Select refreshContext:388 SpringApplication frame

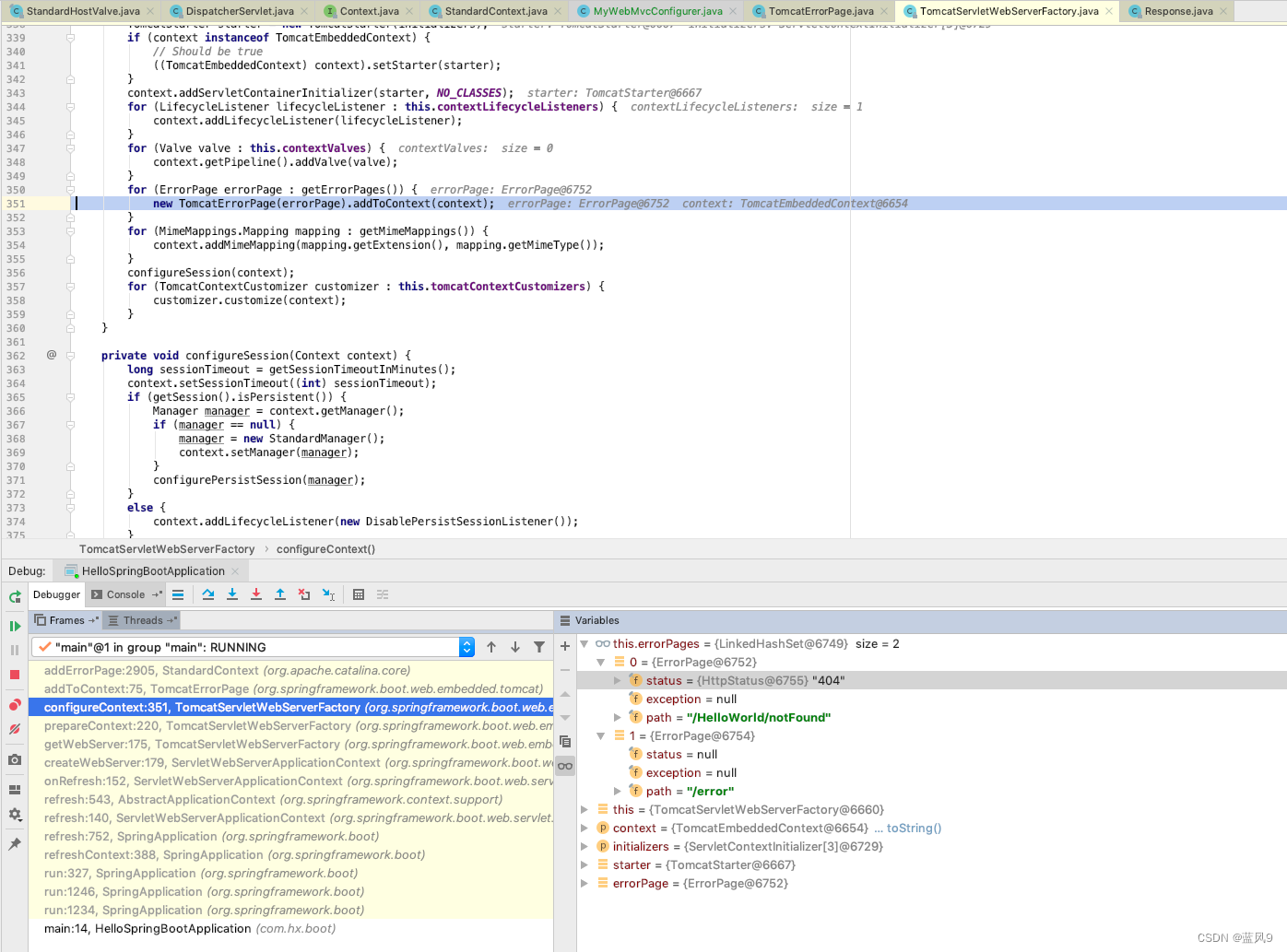pyautogui.click(x=291, y=855)
